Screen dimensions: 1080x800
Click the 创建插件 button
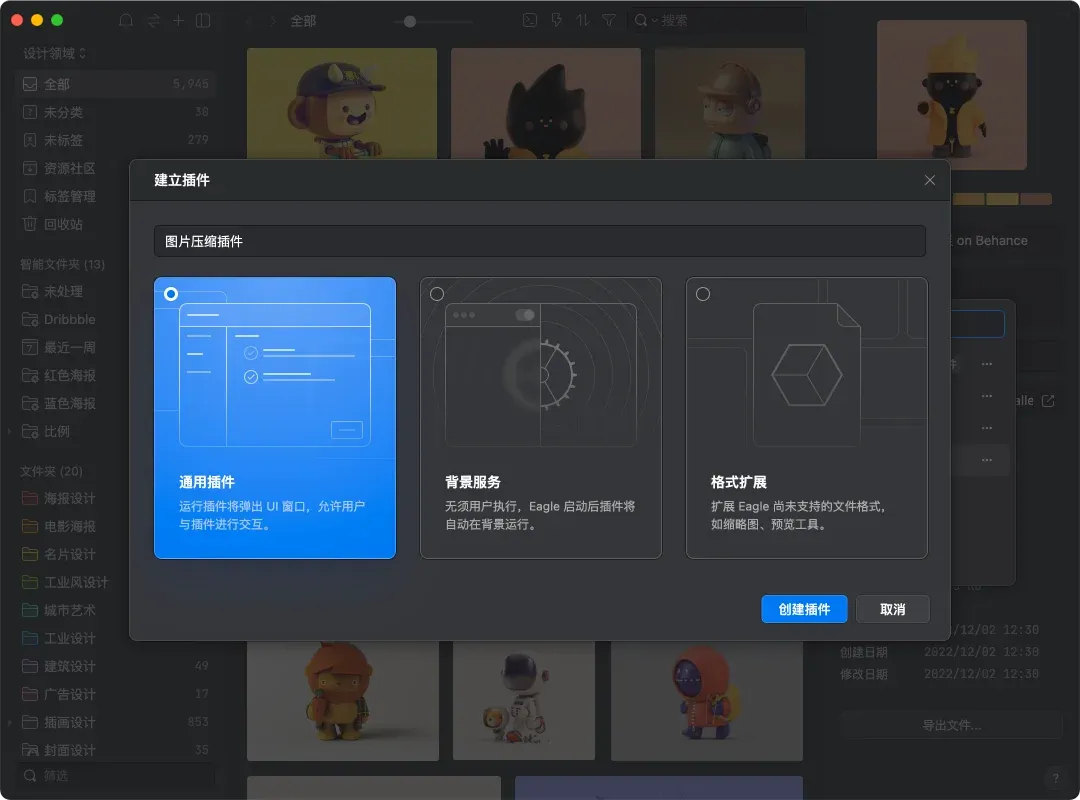[x=804, y=609]
